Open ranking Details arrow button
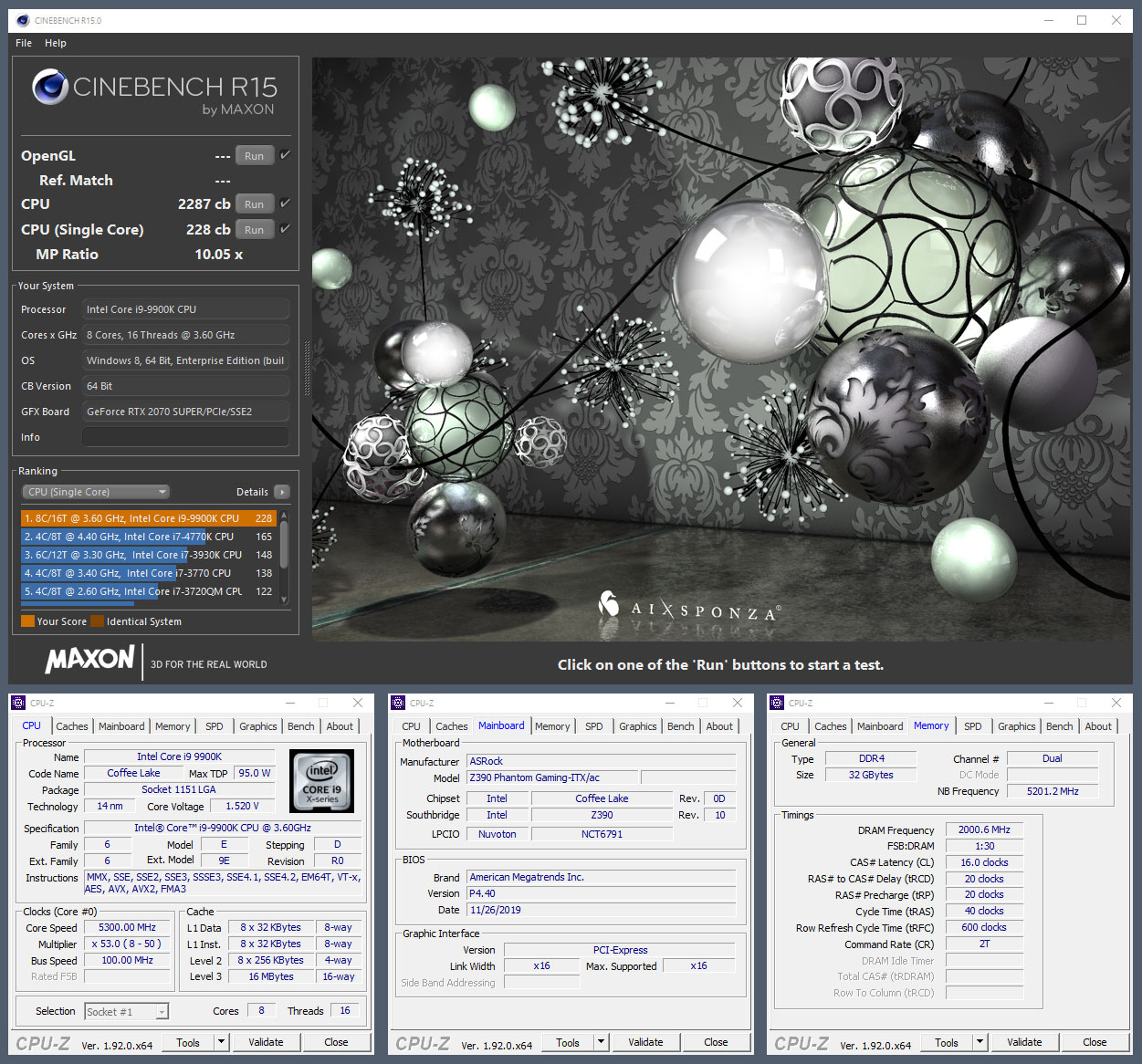The width and height of the screenshot is (1142, 1064). (x=282, y=492)
